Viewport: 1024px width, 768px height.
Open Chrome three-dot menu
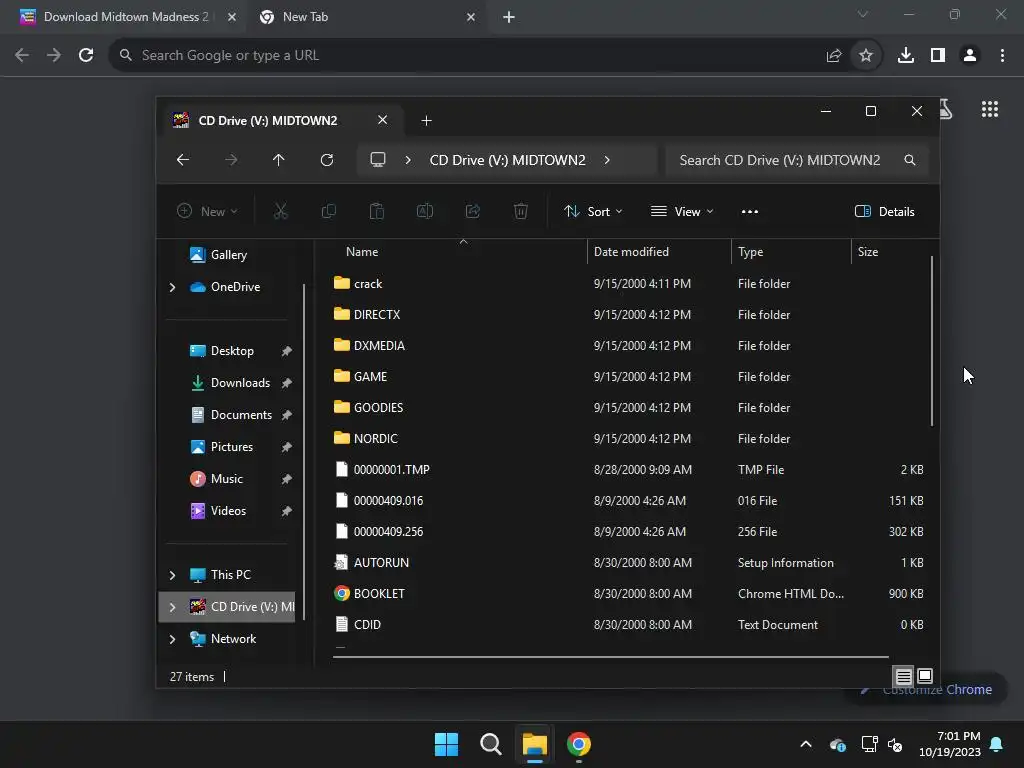point(1002,56)
